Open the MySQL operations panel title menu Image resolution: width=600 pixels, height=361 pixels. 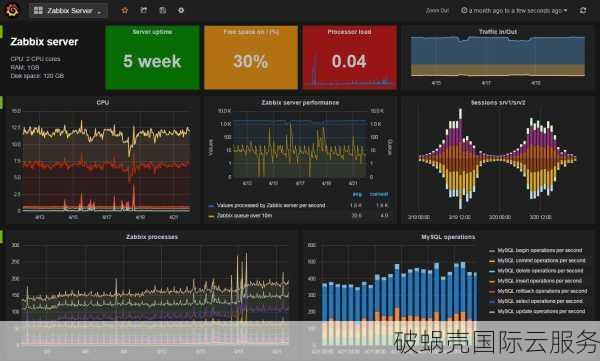(x=448, y=237)
